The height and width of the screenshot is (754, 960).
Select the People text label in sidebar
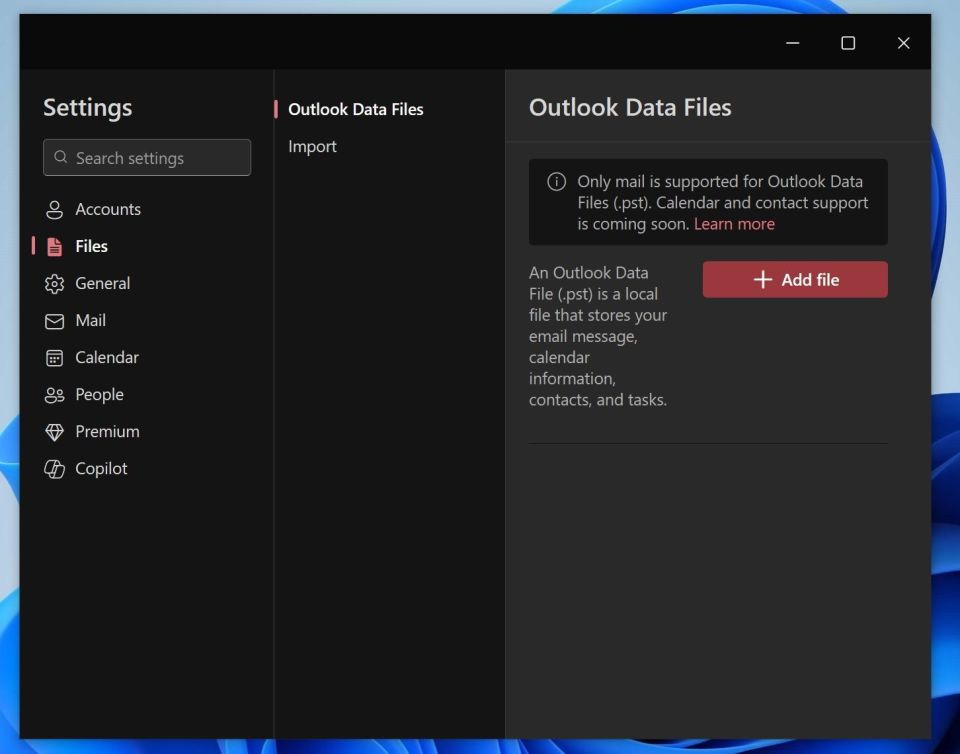tap(99, 395)
